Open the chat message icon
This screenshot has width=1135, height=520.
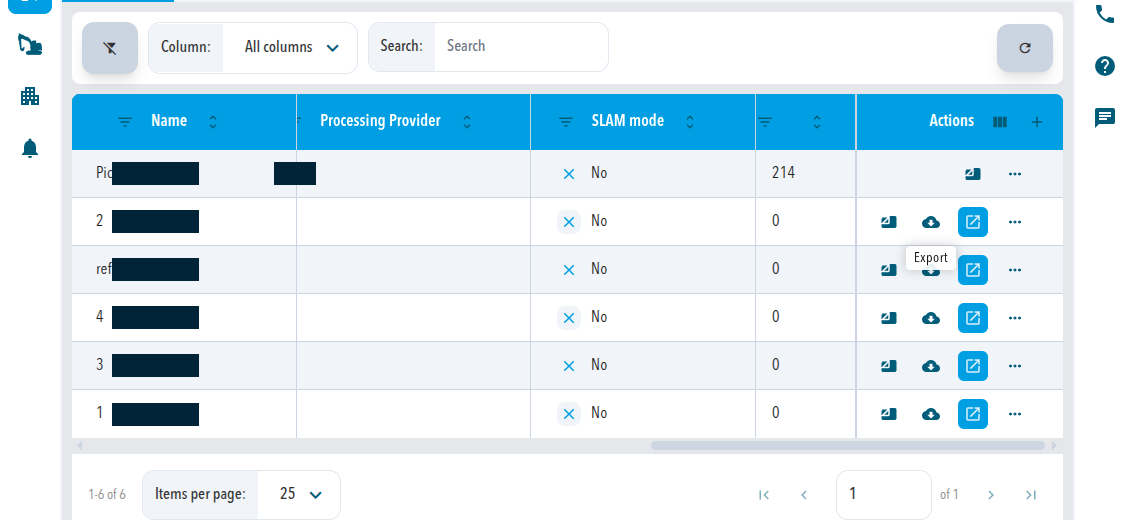tap(1105, 117)
